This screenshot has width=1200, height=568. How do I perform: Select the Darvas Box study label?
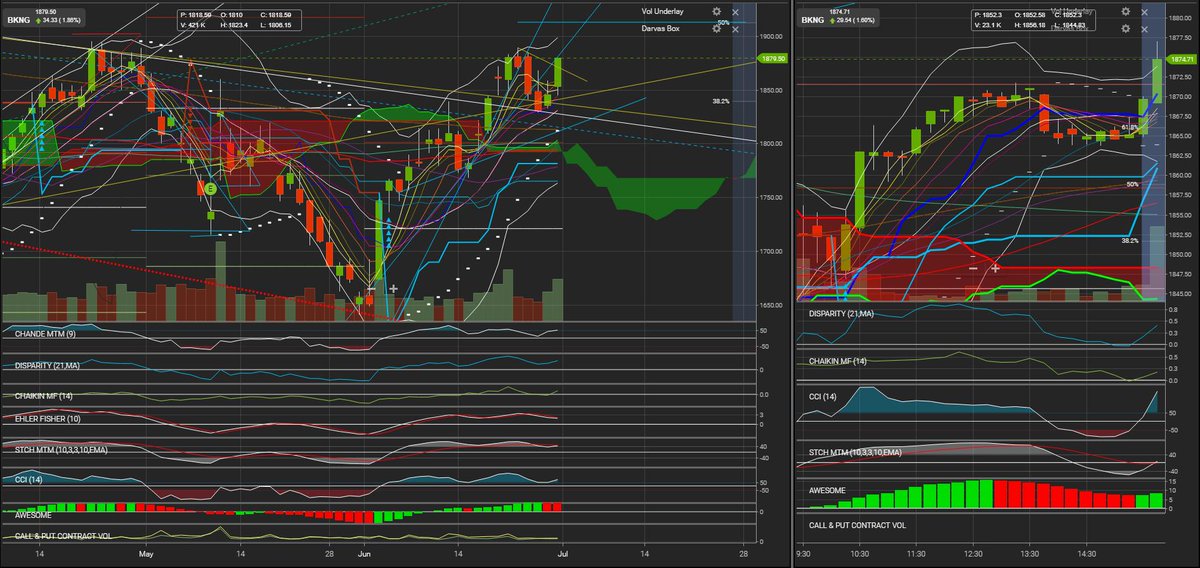tap(662, 29)
